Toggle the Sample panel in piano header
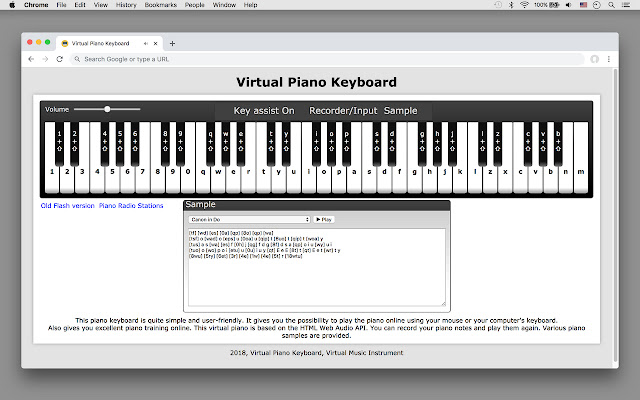Viewport: 640px width, 400px height. tap(401, 111)
